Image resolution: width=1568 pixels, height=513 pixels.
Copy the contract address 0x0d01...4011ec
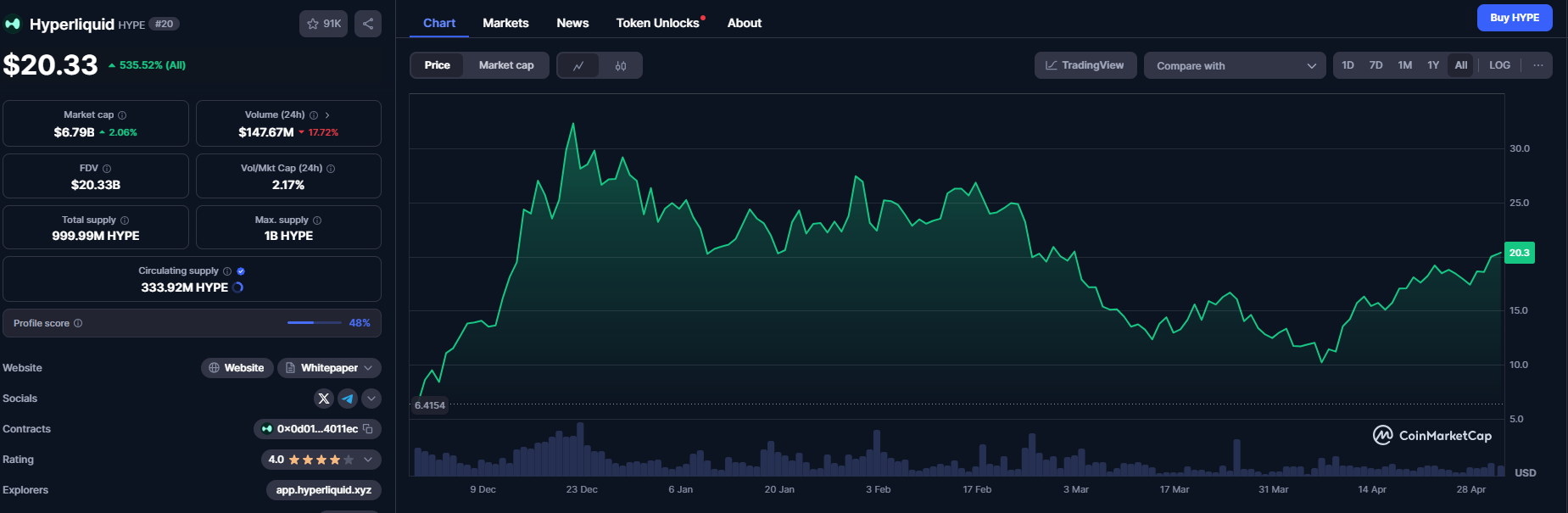pos(368,429)
